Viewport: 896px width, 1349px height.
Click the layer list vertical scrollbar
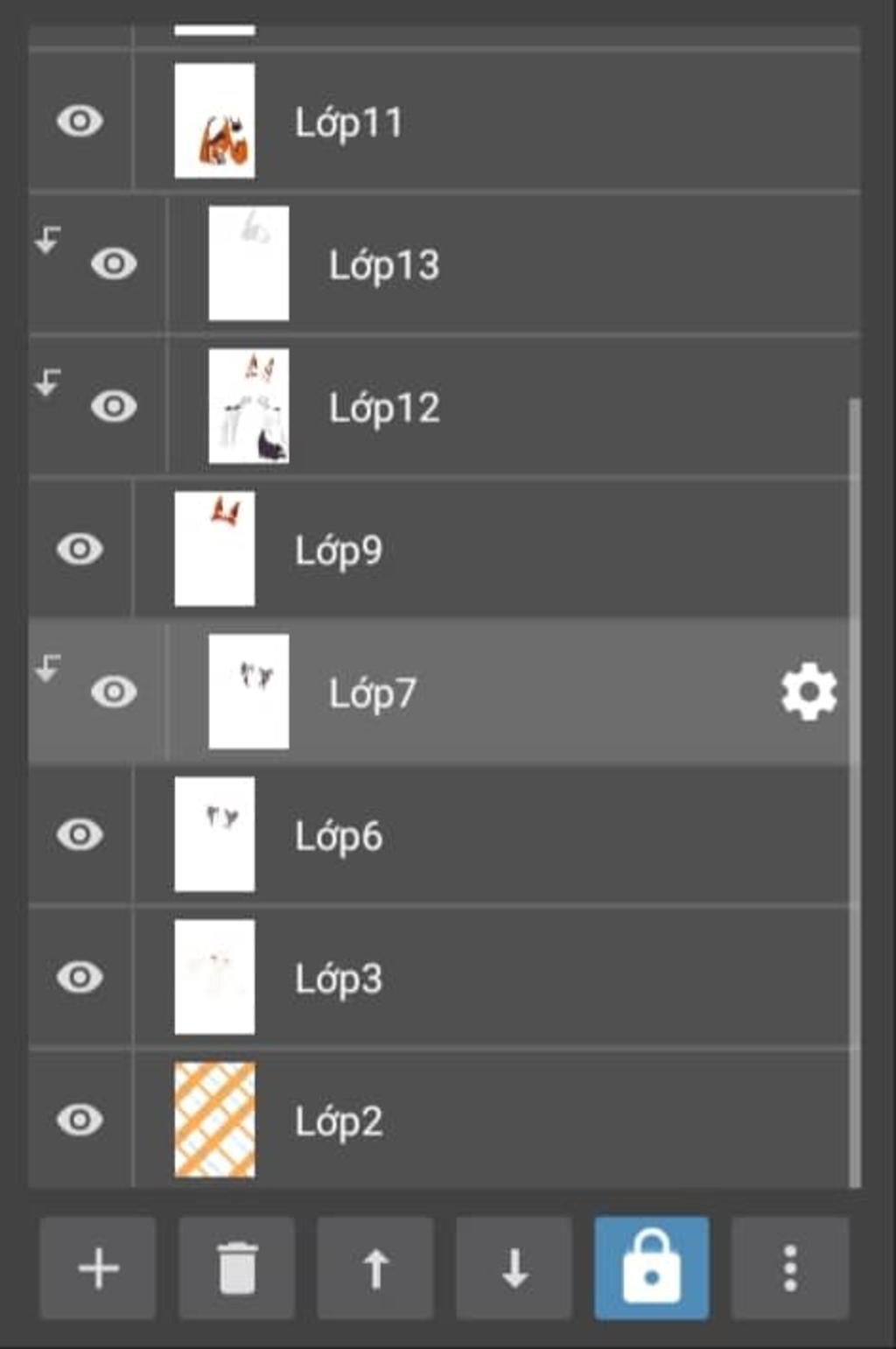(855, 792)
